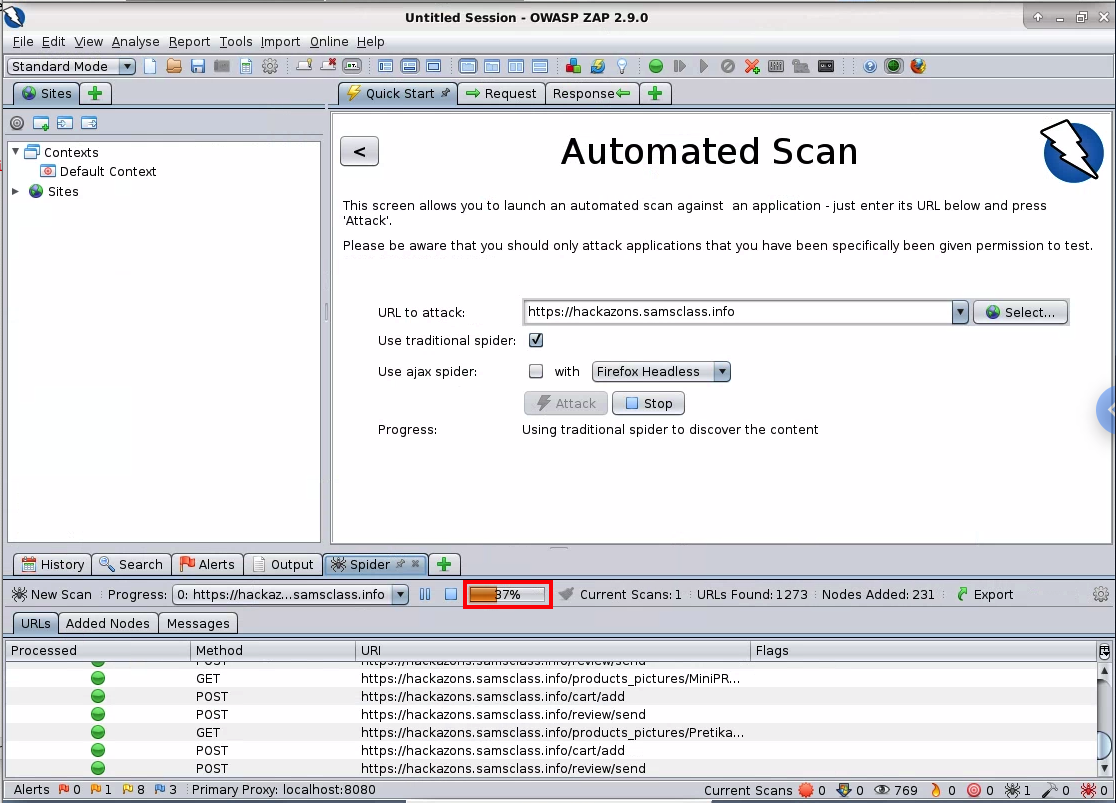The image size is (1116, 803).
Task: Open Options via the toolbar gear icon
Action: click(x=270, y=67)
